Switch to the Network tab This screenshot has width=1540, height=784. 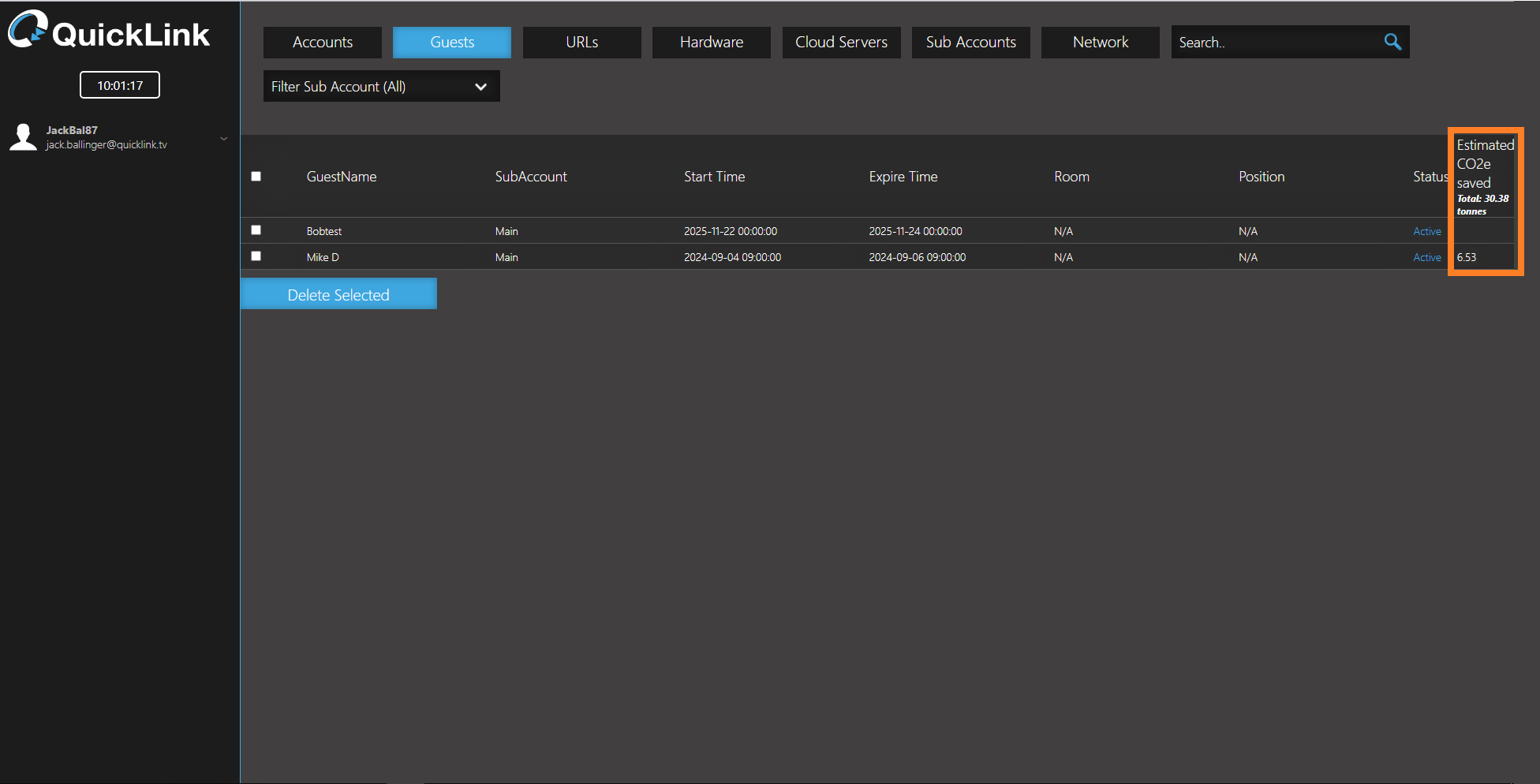1100,43
